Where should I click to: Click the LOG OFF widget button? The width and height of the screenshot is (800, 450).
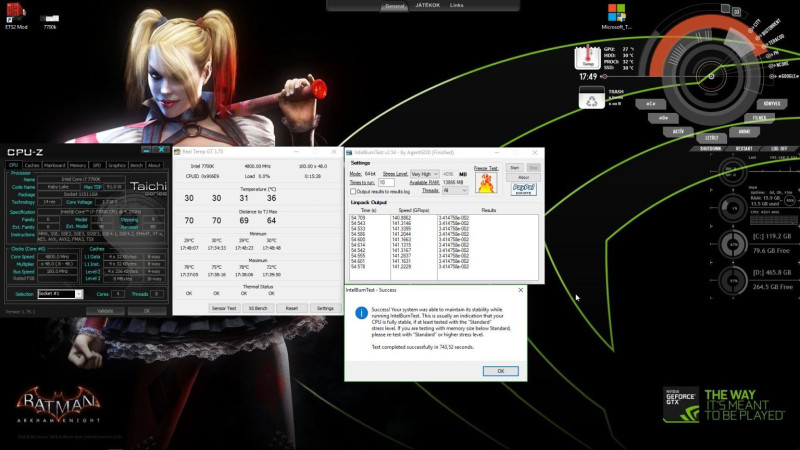click(x=779, y=148)
